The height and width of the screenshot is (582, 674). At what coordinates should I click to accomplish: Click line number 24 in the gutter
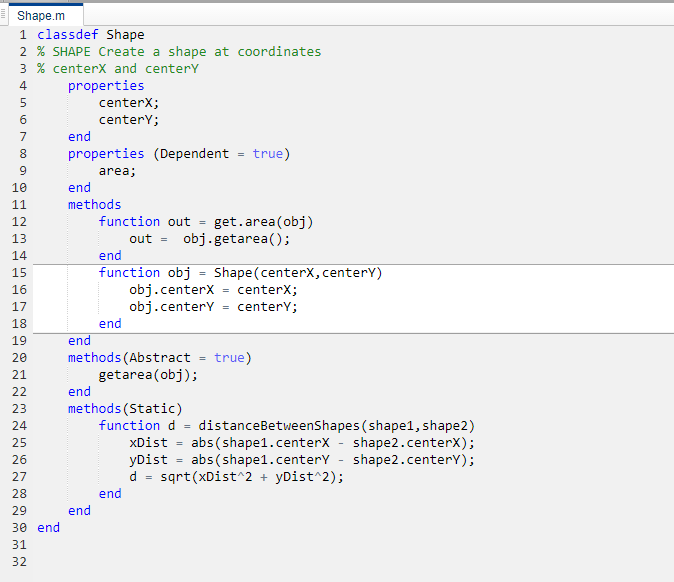point(19,426)
